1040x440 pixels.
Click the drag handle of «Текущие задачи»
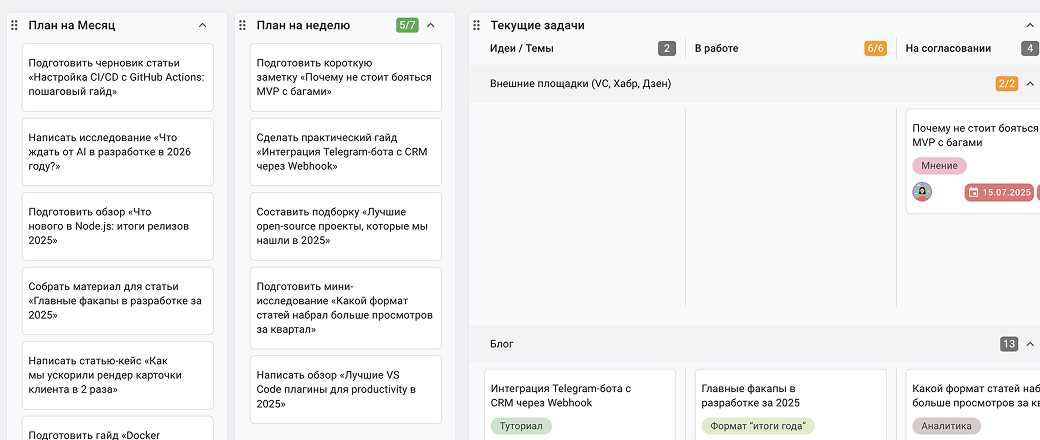point(476,25)
